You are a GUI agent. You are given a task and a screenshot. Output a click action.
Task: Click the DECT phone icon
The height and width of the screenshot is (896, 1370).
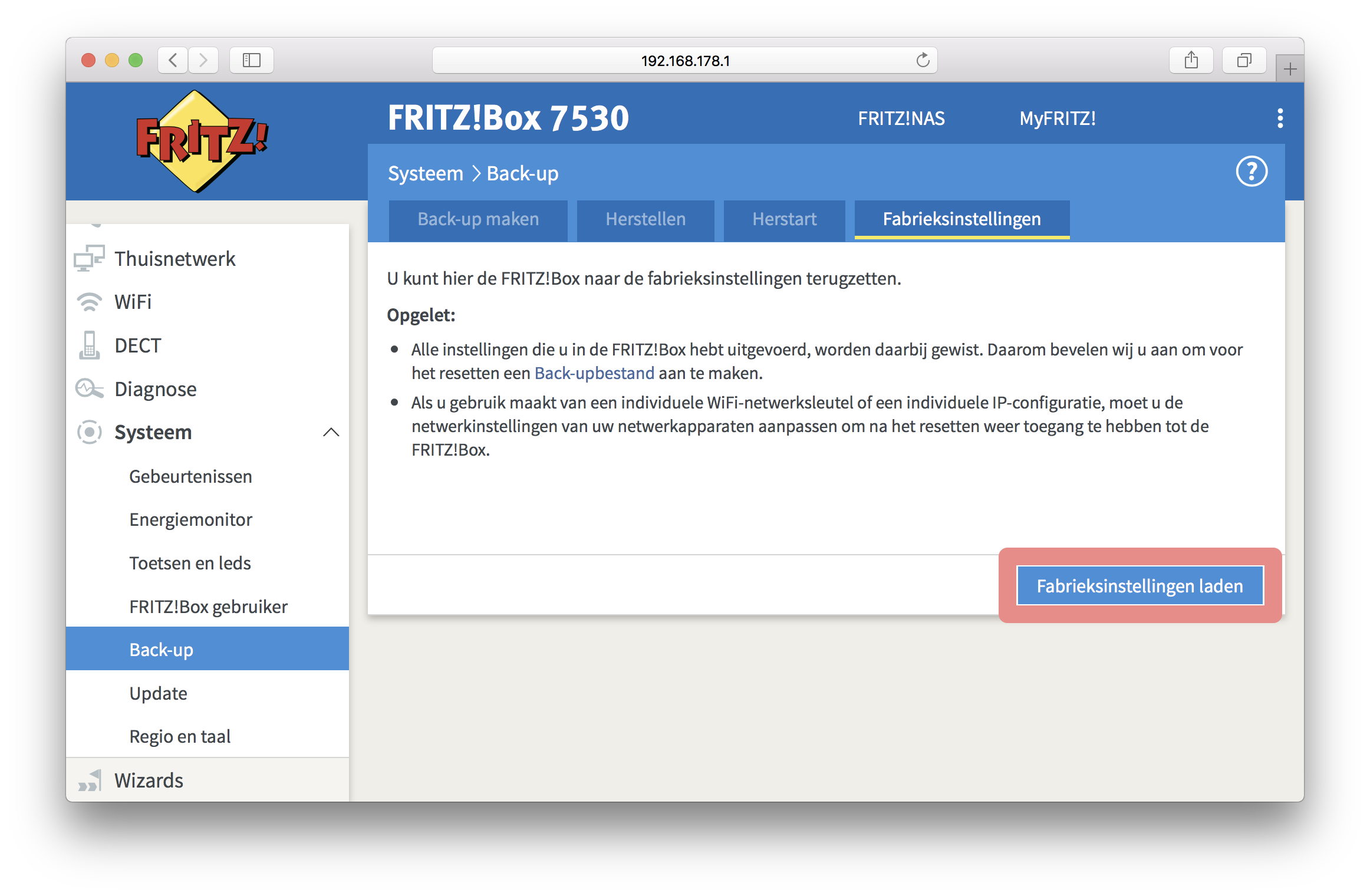89,345
